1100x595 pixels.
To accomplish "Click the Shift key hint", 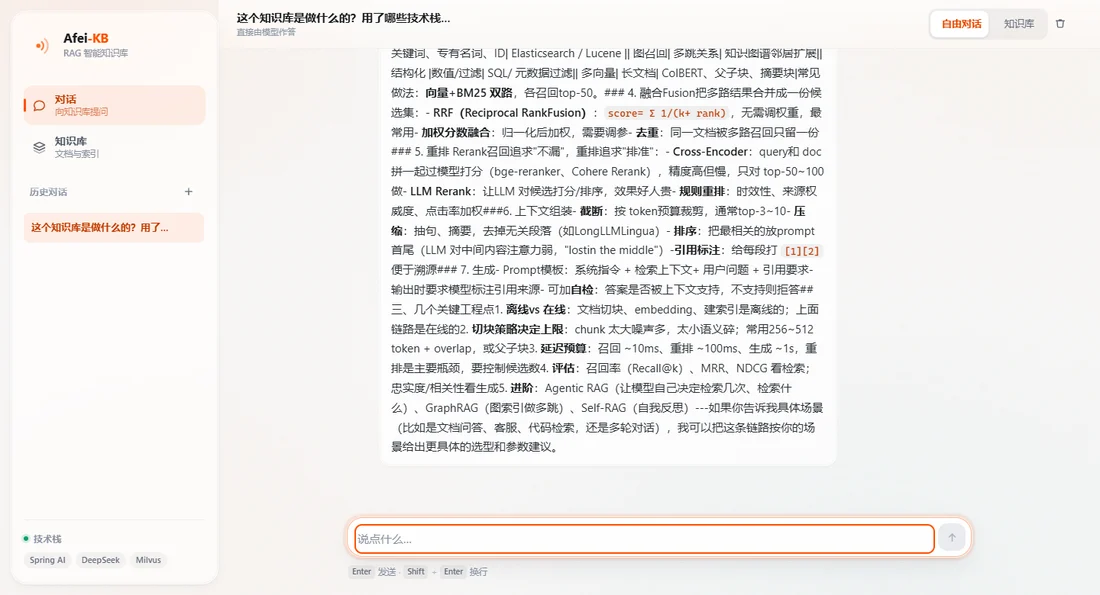I will coord(416,572).
